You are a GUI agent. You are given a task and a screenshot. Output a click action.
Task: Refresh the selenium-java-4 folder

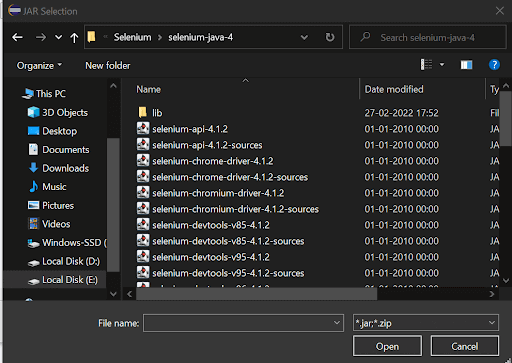click(330, 37)
